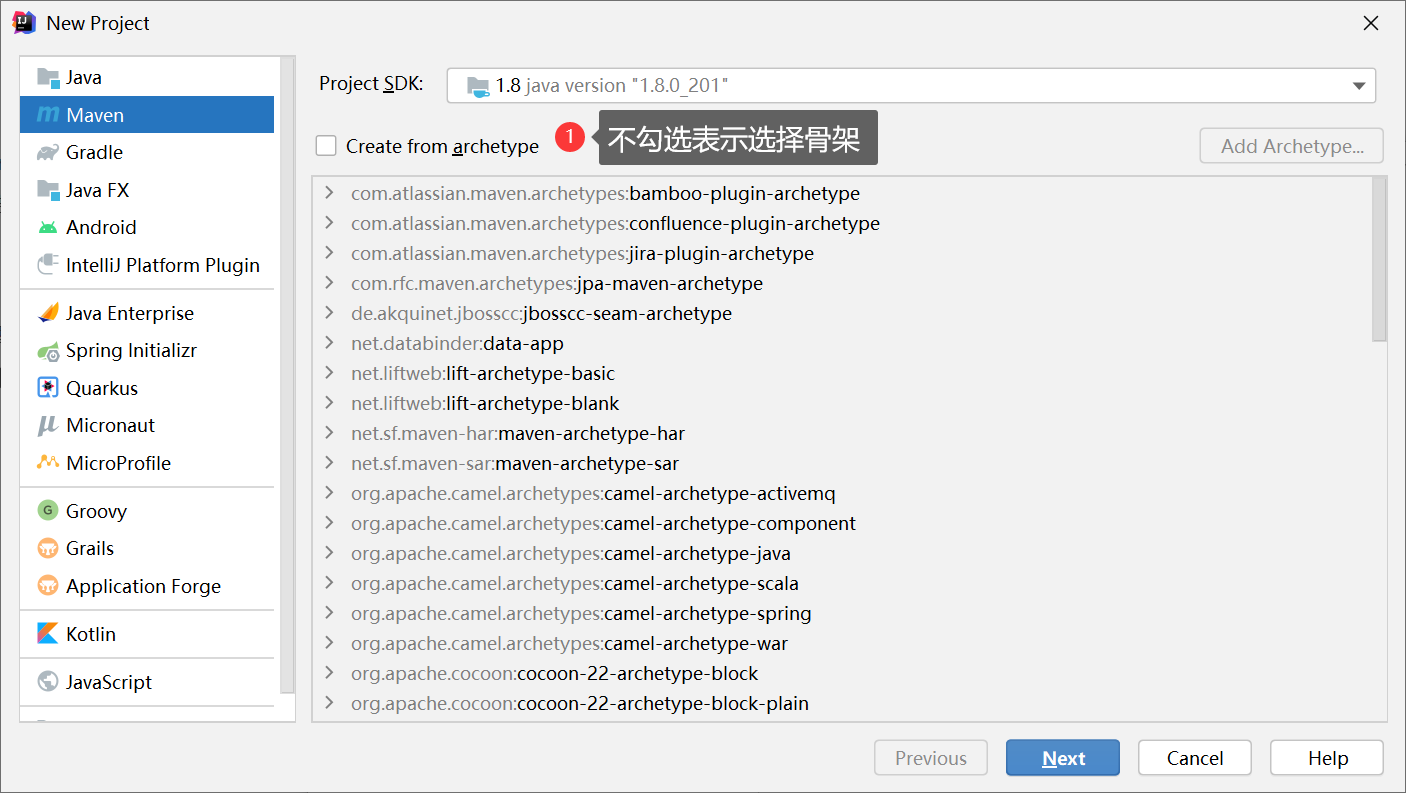This screenshot has height=793, width=1406.
Task: Select cocoon-22-archetype-block row
Action: [842, 673]
